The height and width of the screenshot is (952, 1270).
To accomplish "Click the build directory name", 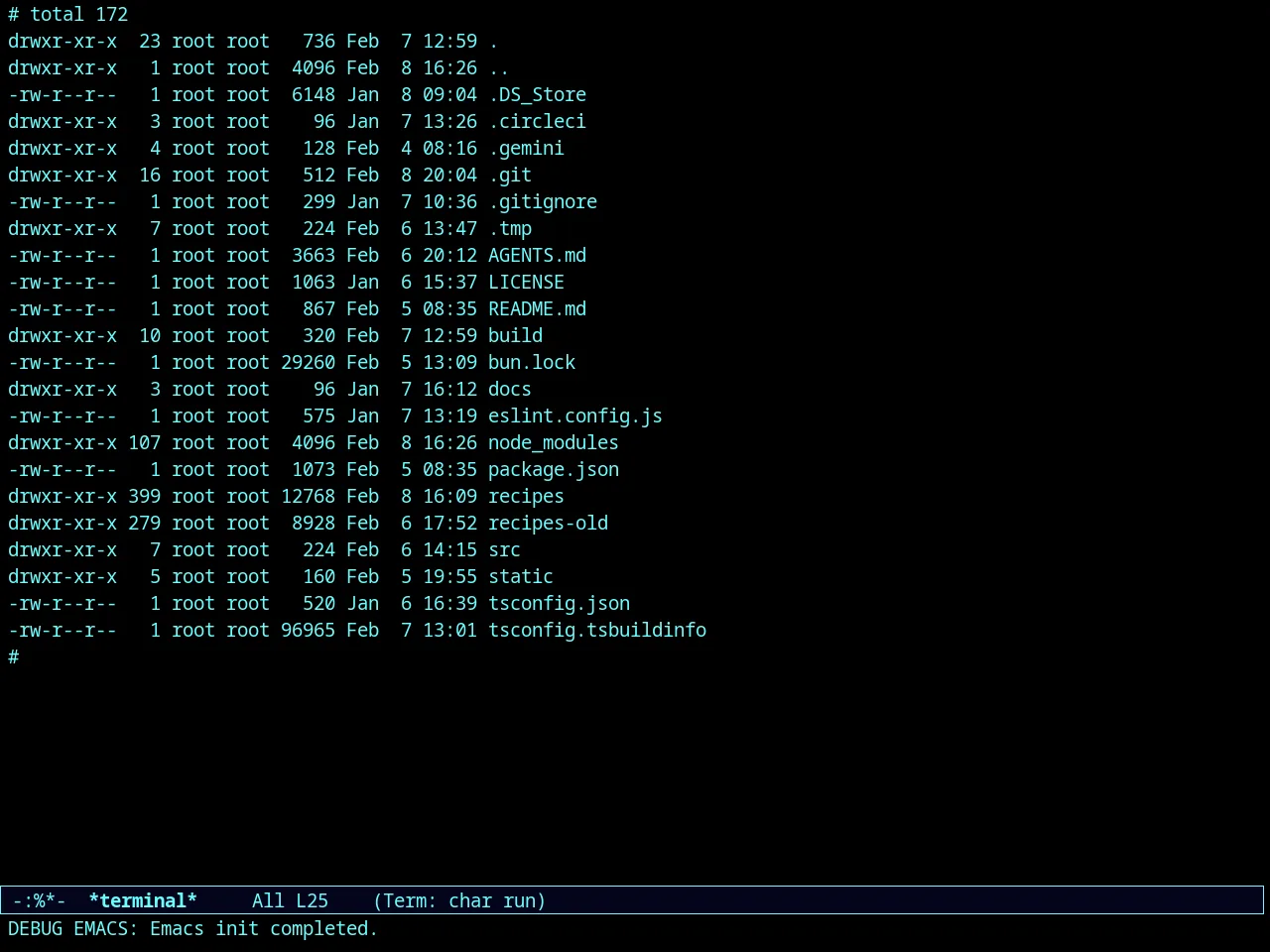I will pyautogui.click(x=515, y=336).
